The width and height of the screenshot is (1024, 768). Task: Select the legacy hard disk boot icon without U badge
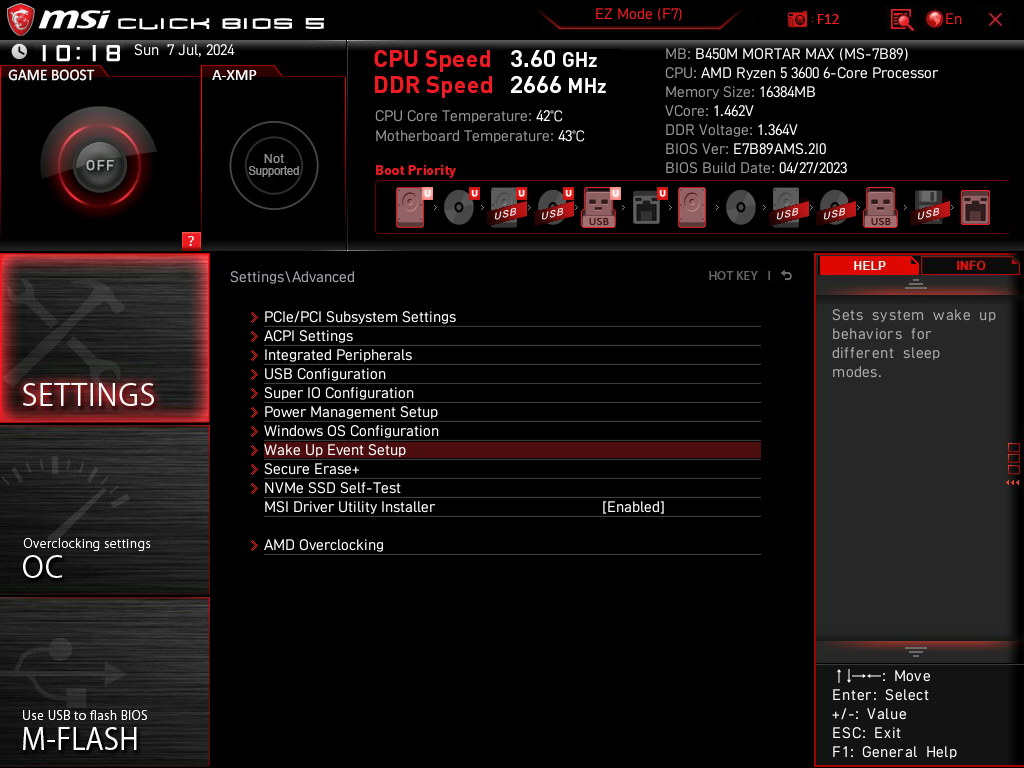coord(692,208)
